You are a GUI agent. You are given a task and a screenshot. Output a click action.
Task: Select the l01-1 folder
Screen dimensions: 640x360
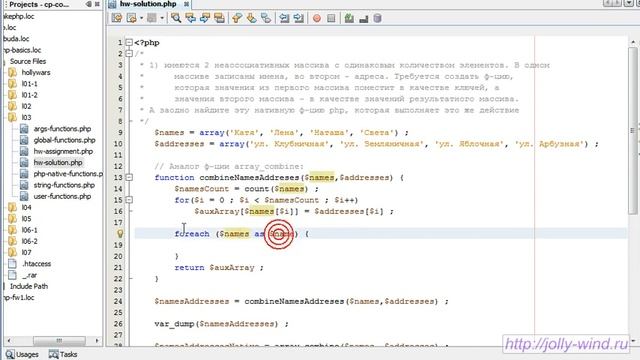click(x=29, y=84)
